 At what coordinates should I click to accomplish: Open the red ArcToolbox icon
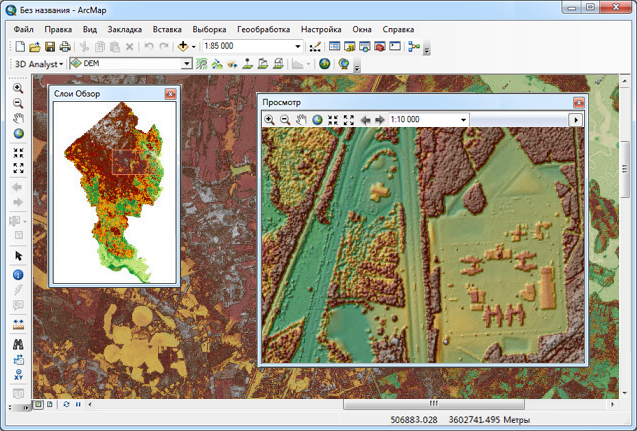[x=380, y=46]
